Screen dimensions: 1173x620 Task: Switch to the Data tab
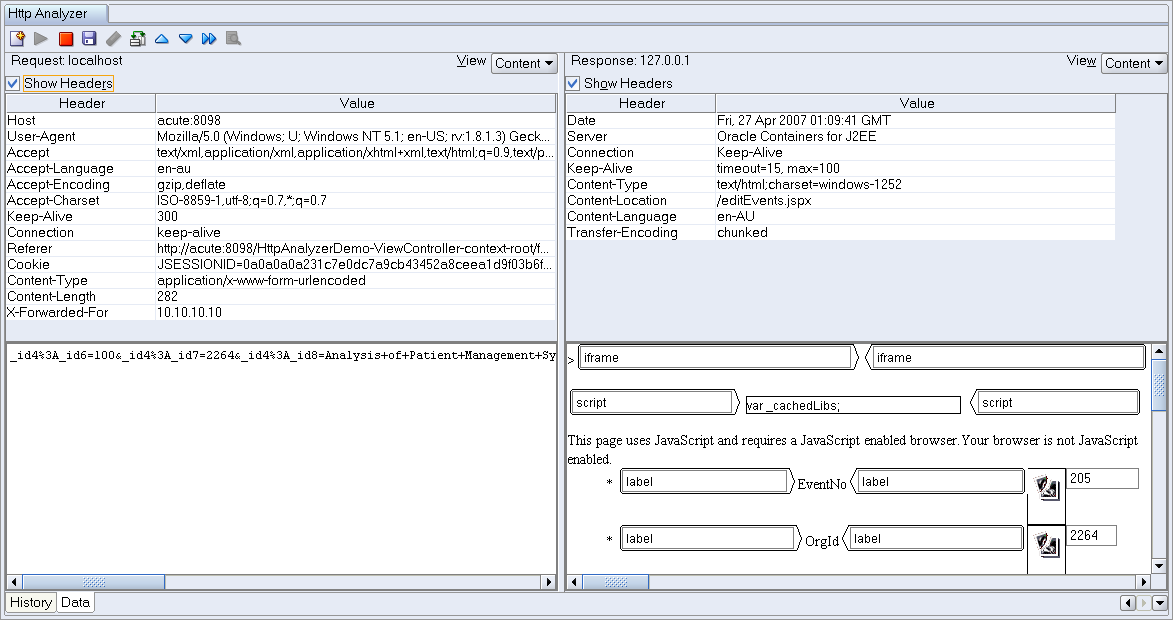tap(76, 602)
